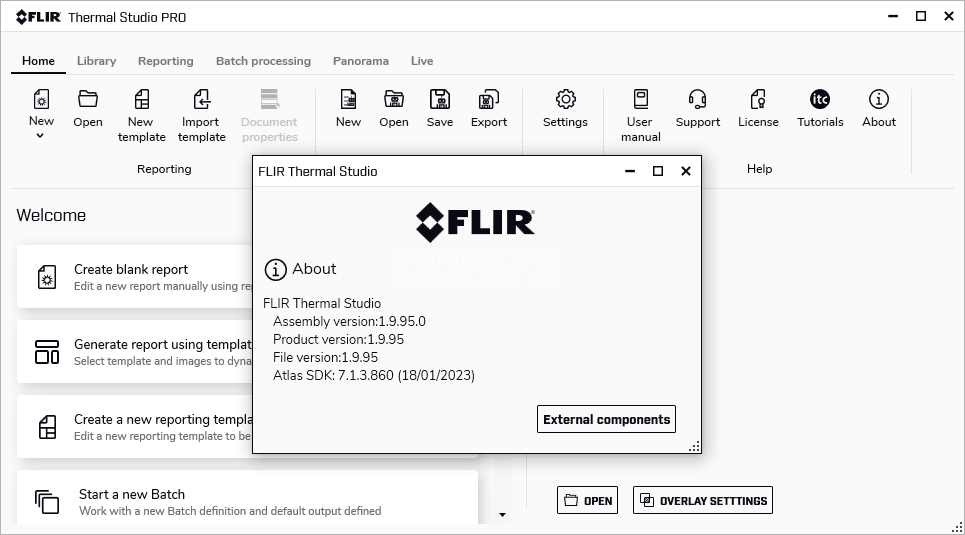This screenshot has width=965, height=535.
Task: Click the Support headset icon
Action: [697, 99]
